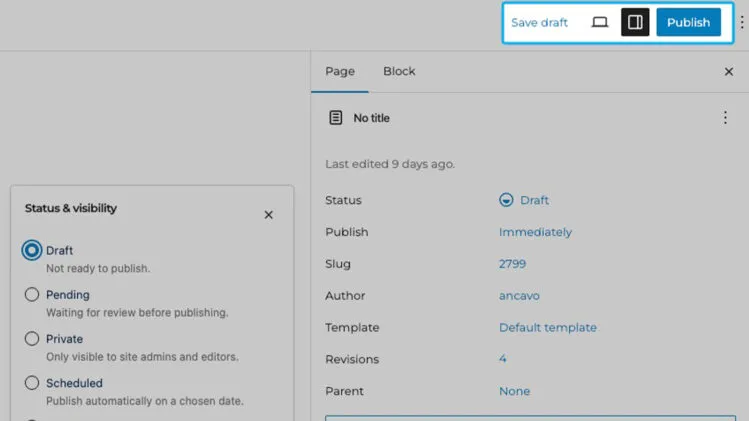749x421 pixels.
Task: Click the 'Status & visibility' heading
Action: [x=71, y=208]
